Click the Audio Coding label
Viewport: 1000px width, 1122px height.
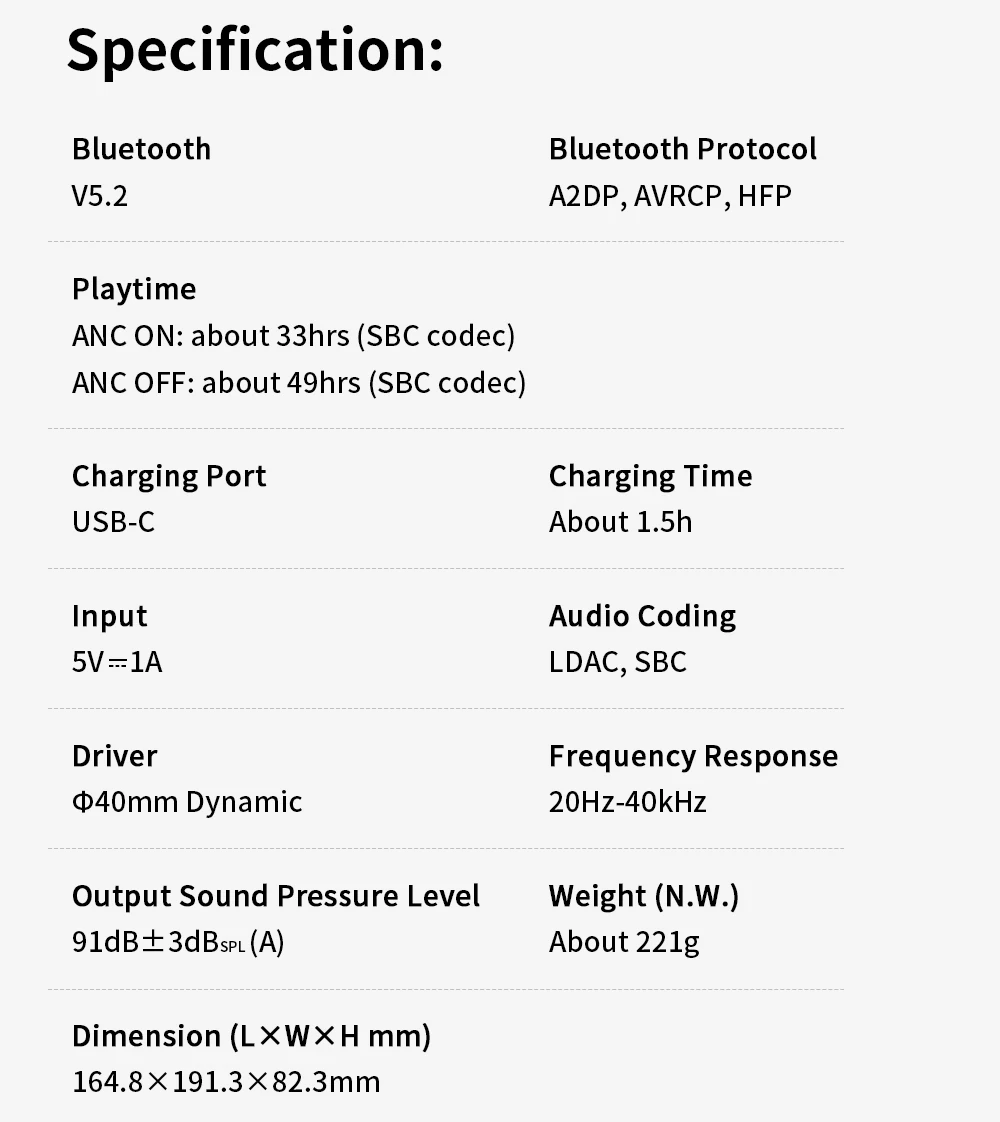point(642,616)
